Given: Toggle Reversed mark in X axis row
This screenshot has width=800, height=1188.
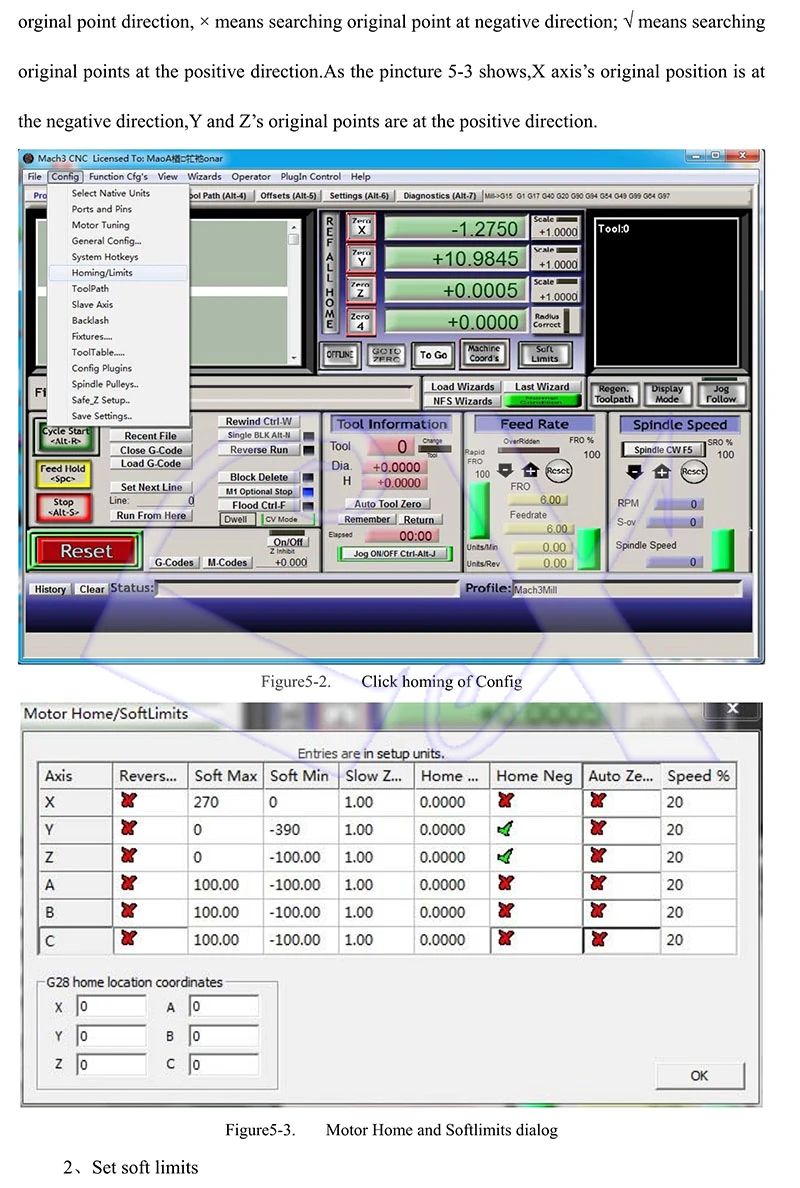Looking at the screenshot, I should coord(129,800).
